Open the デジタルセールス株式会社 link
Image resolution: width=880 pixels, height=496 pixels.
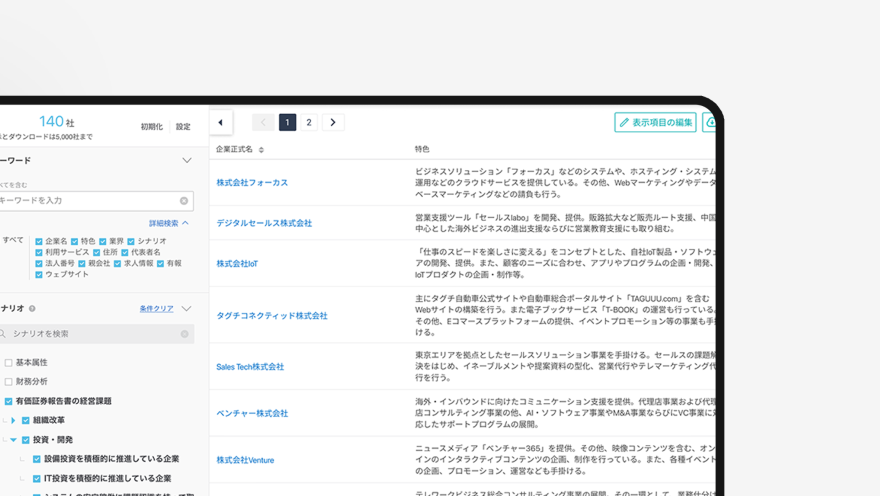[264, 223]
